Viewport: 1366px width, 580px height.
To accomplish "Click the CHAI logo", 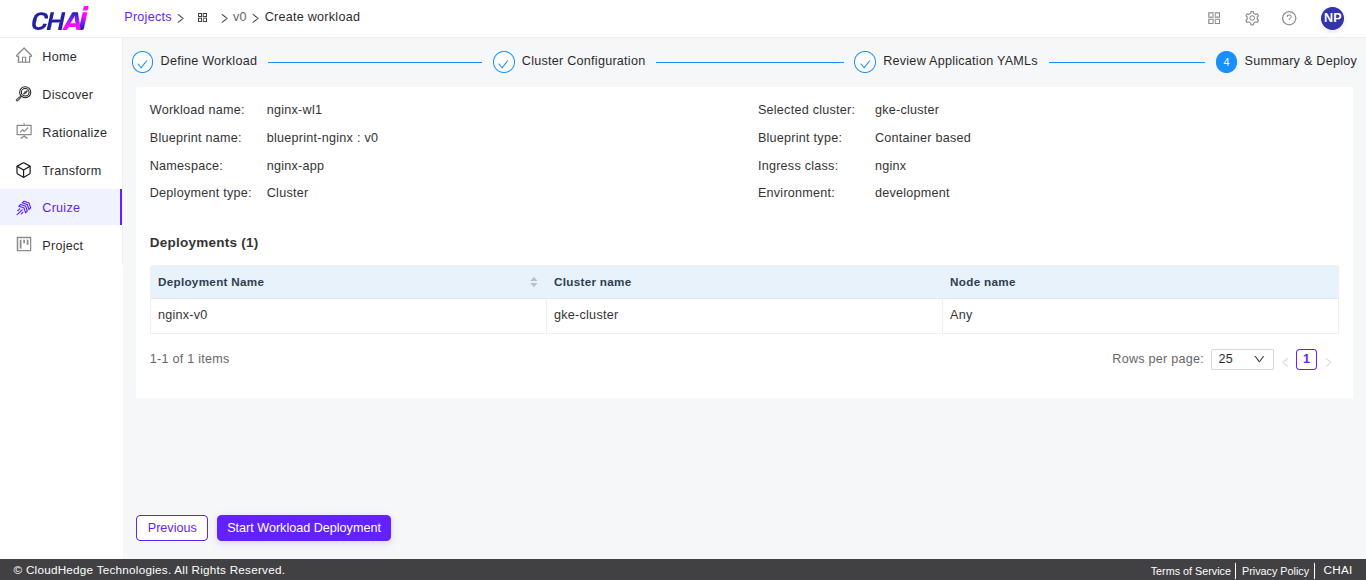I will coord(60,19).
